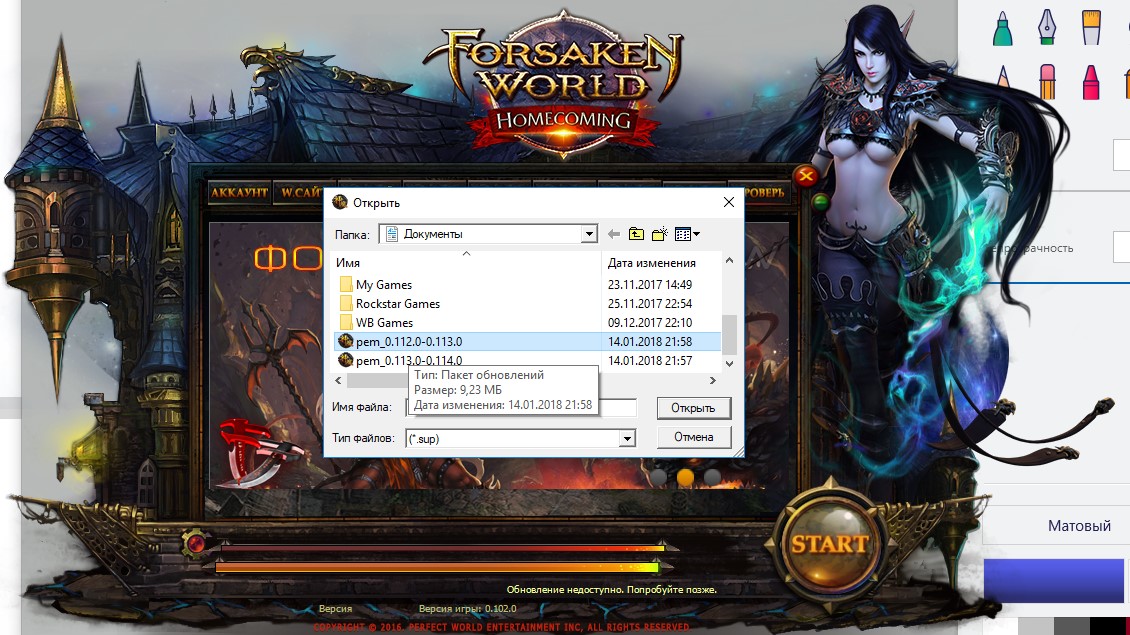Click the Открыть button in the dialog

(694, 408)
